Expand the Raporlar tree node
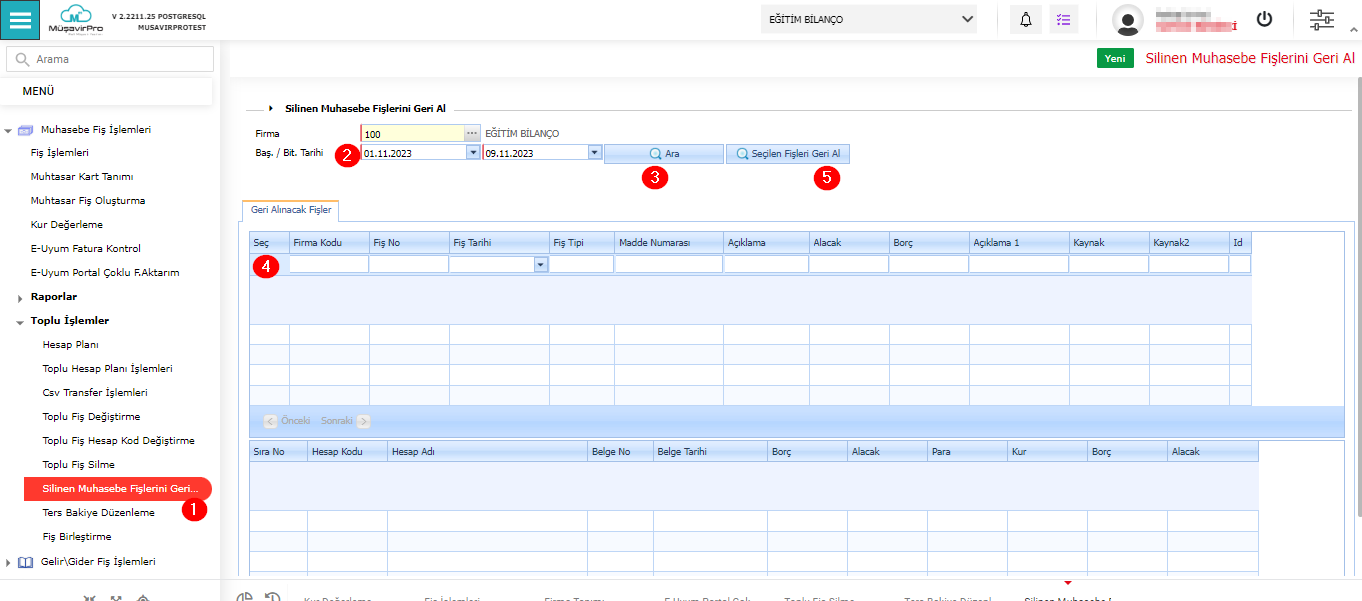1362x601 pixels. click(20, 298)
